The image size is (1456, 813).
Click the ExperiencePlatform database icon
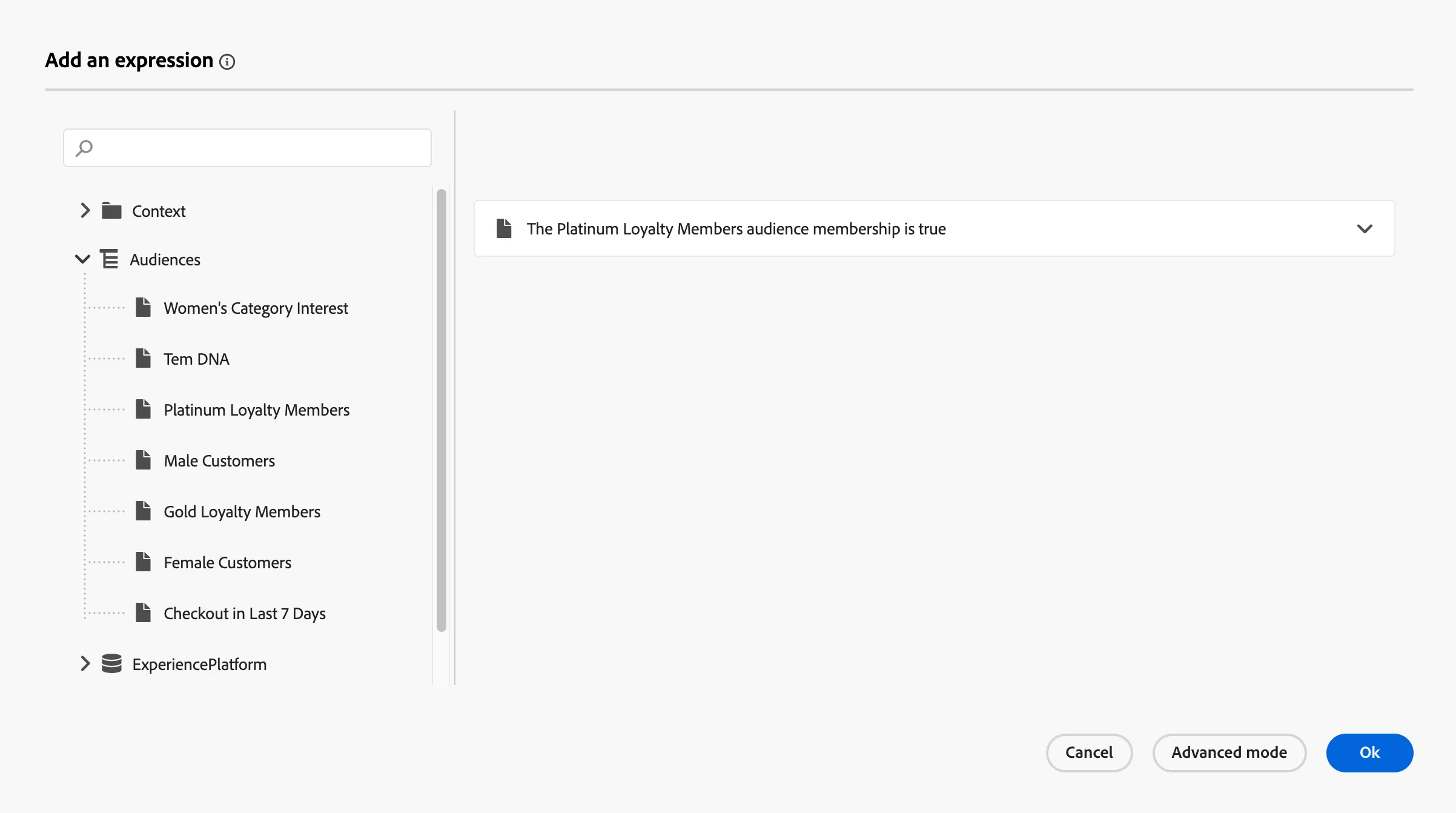[x=111, y=664]
